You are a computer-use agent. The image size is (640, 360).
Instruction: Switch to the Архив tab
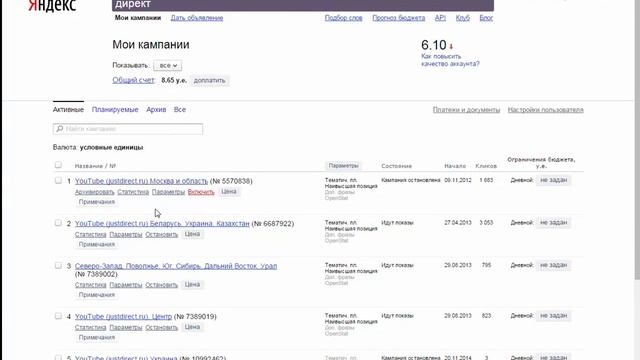click(x=156, y=109)
